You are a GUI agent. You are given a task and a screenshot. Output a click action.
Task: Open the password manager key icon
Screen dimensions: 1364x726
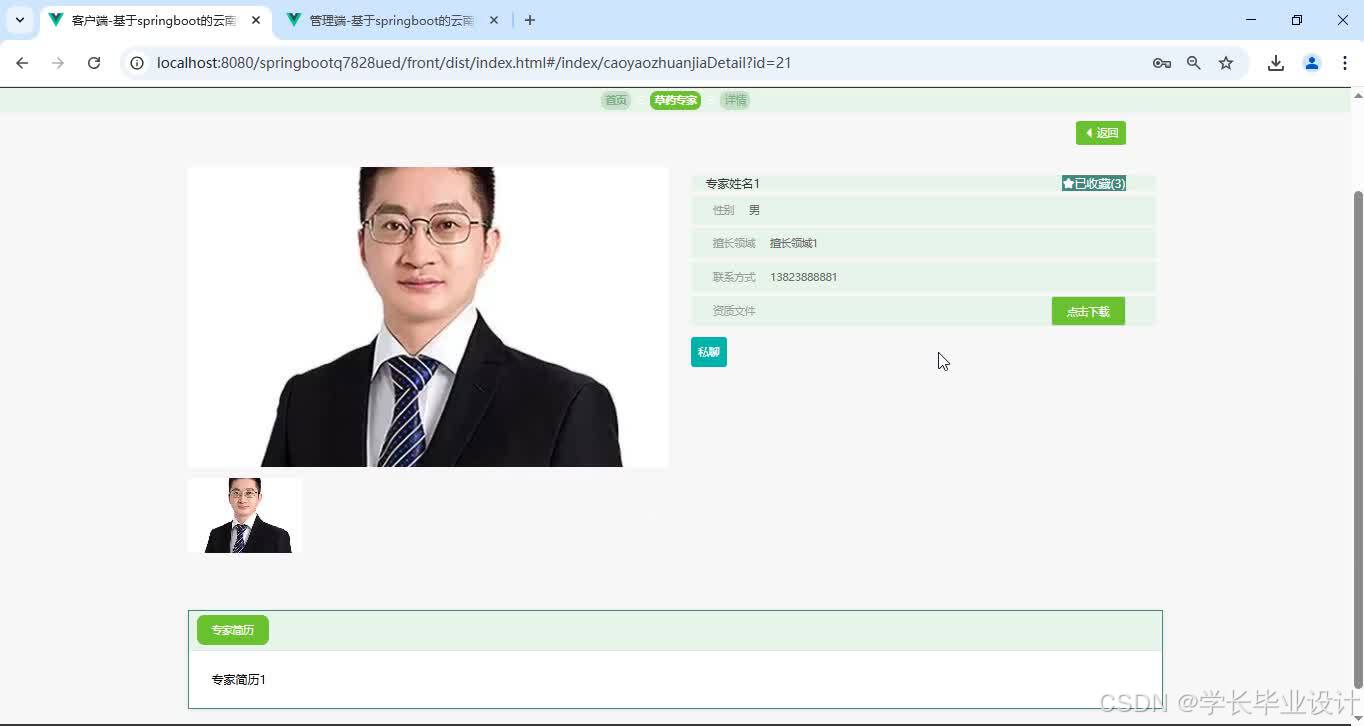pos(1162,63)
